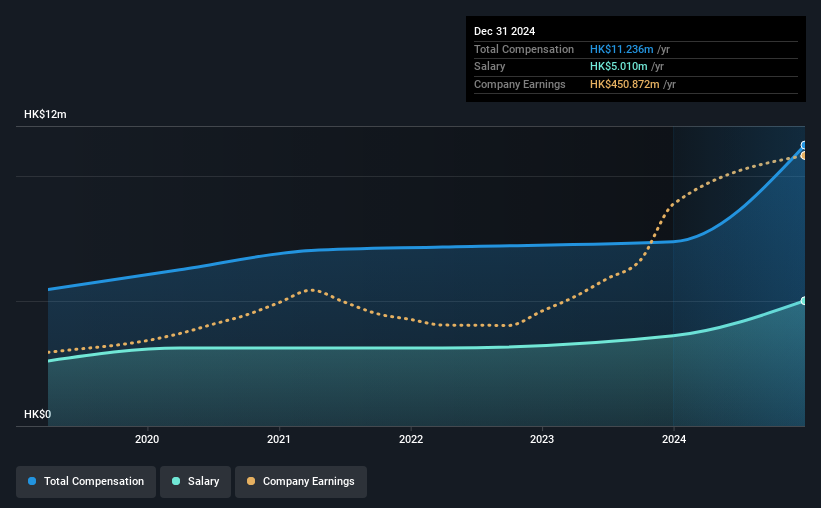Toggle the Company Earnings legend button
Viewport: 821px width, 508px height.
tap(301, 482)
